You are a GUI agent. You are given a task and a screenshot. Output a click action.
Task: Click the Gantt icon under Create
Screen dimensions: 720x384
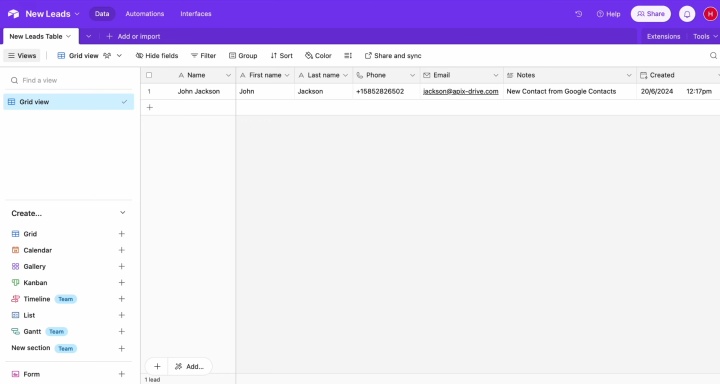pyautogui.click(x=15, y=331)
